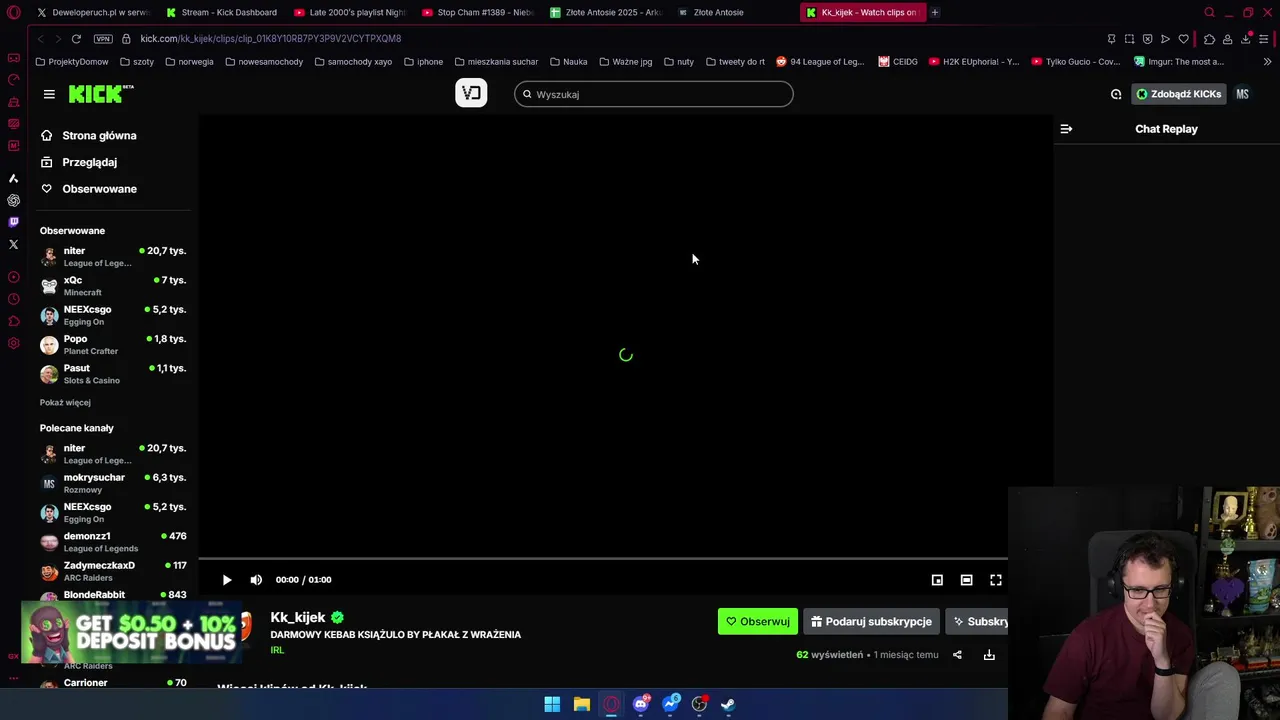Open the IRL category link

(x=277, y=651)
